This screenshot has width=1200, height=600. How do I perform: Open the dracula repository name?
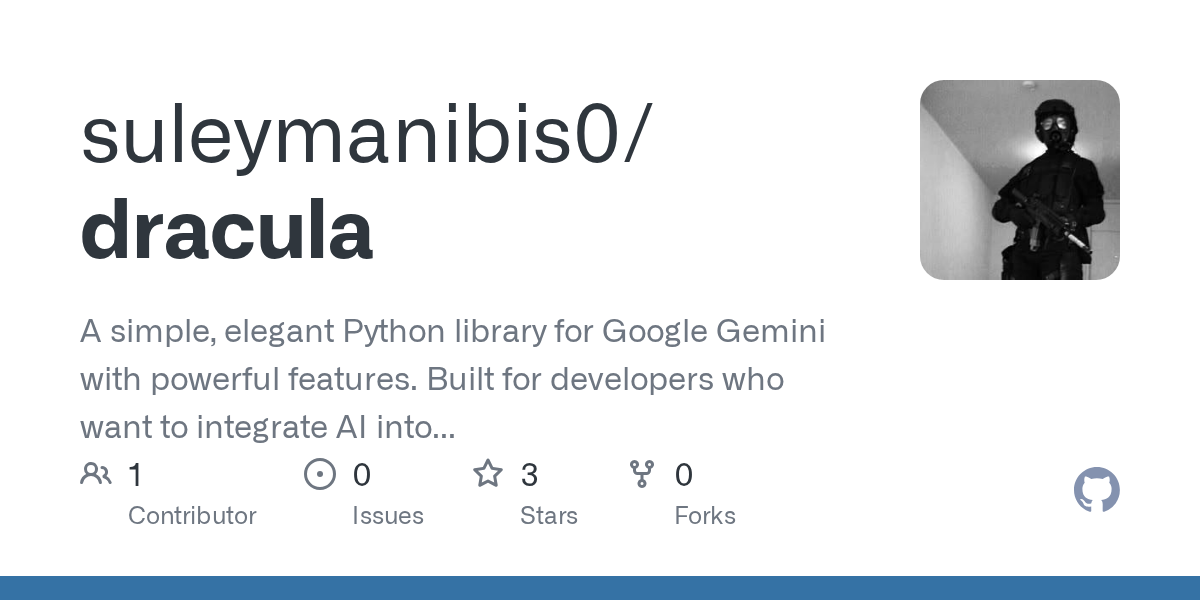(227, 230)
